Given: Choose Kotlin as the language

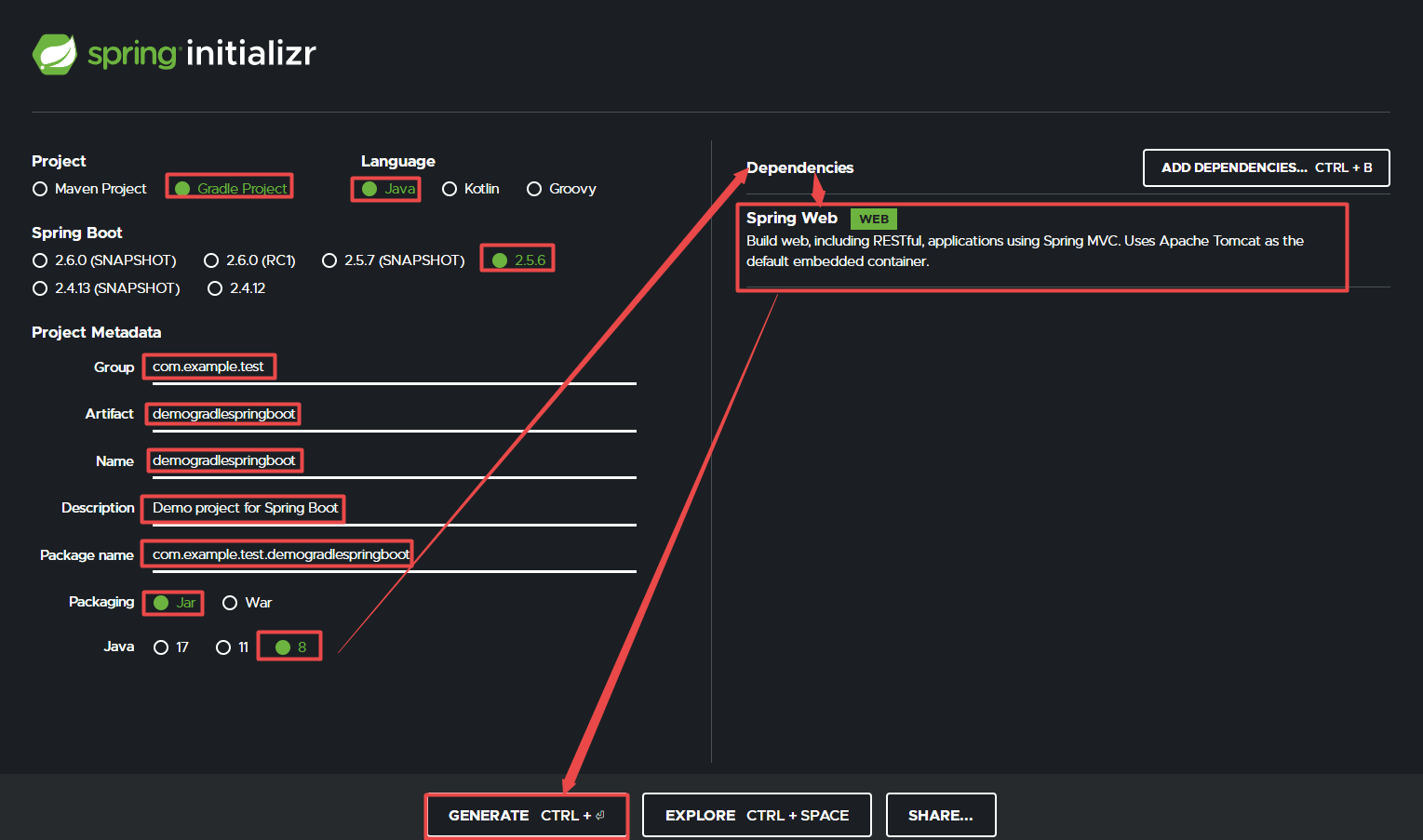Looking at the screenshot, I should point(471,189).
